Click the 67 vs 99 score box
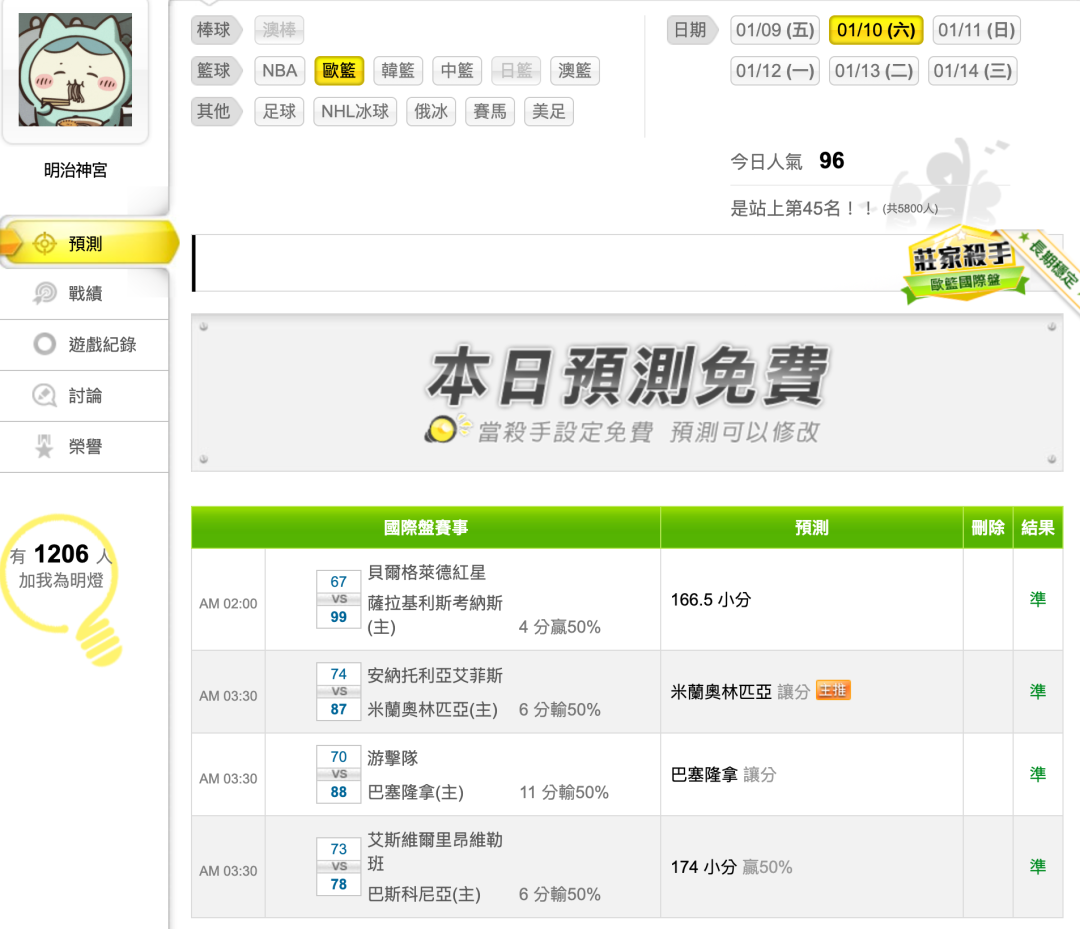 click(x=338, y=599)
